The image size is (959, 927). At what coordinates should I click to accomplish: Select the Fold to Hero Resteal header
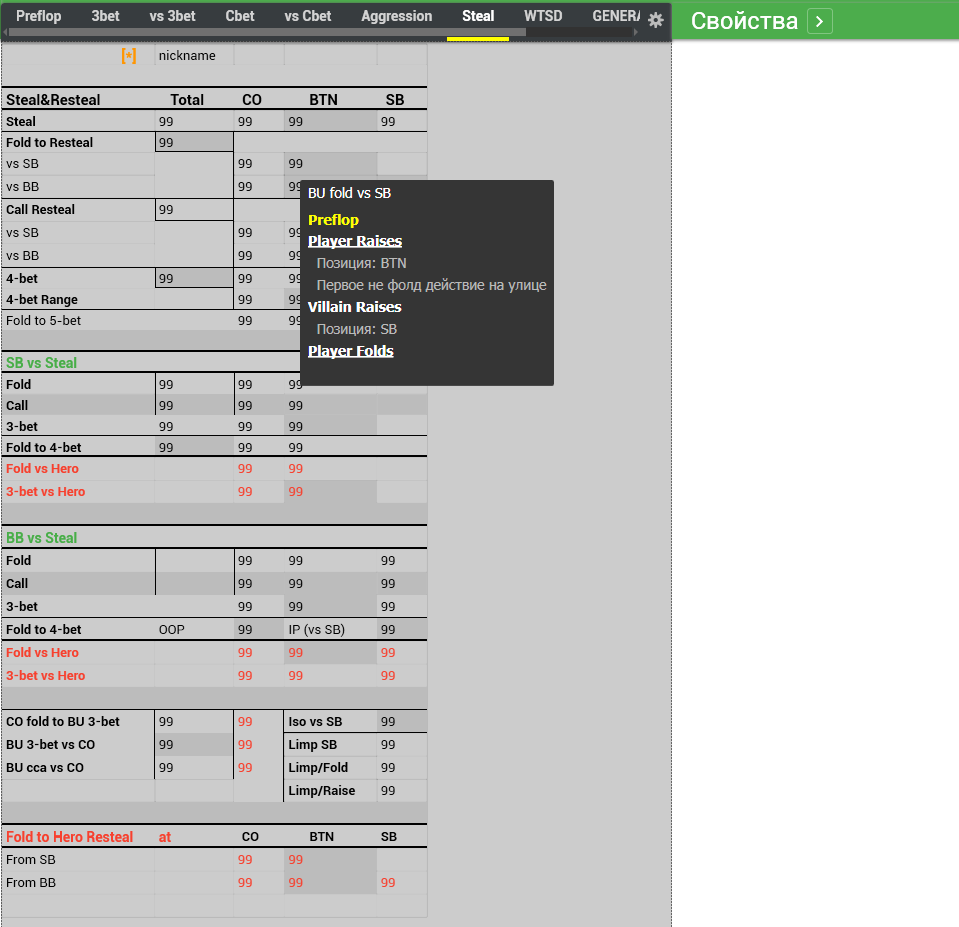69,837
